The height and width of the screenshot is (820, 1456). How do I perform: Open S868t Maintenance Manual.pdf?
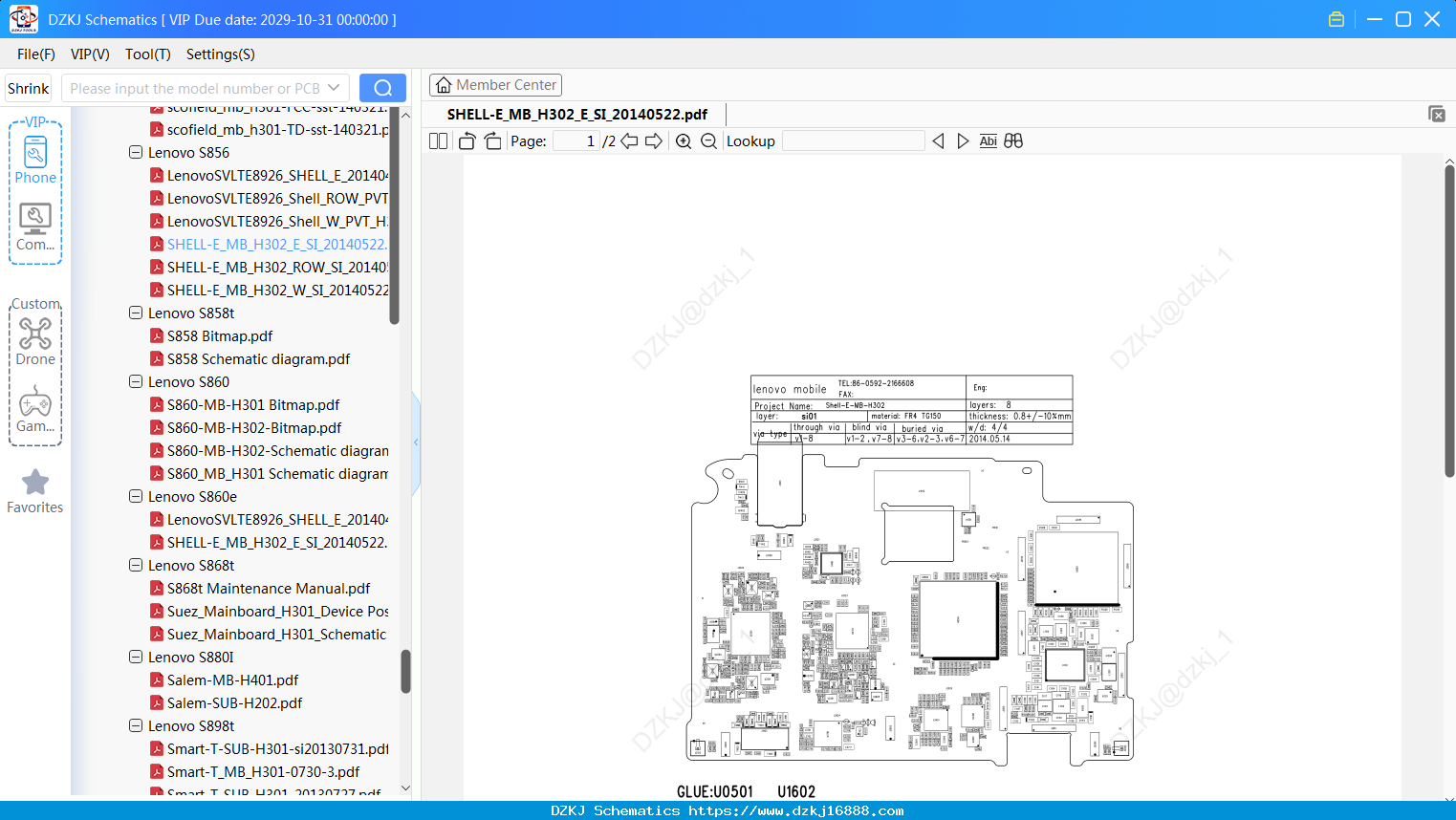click(x=269, y=589)
